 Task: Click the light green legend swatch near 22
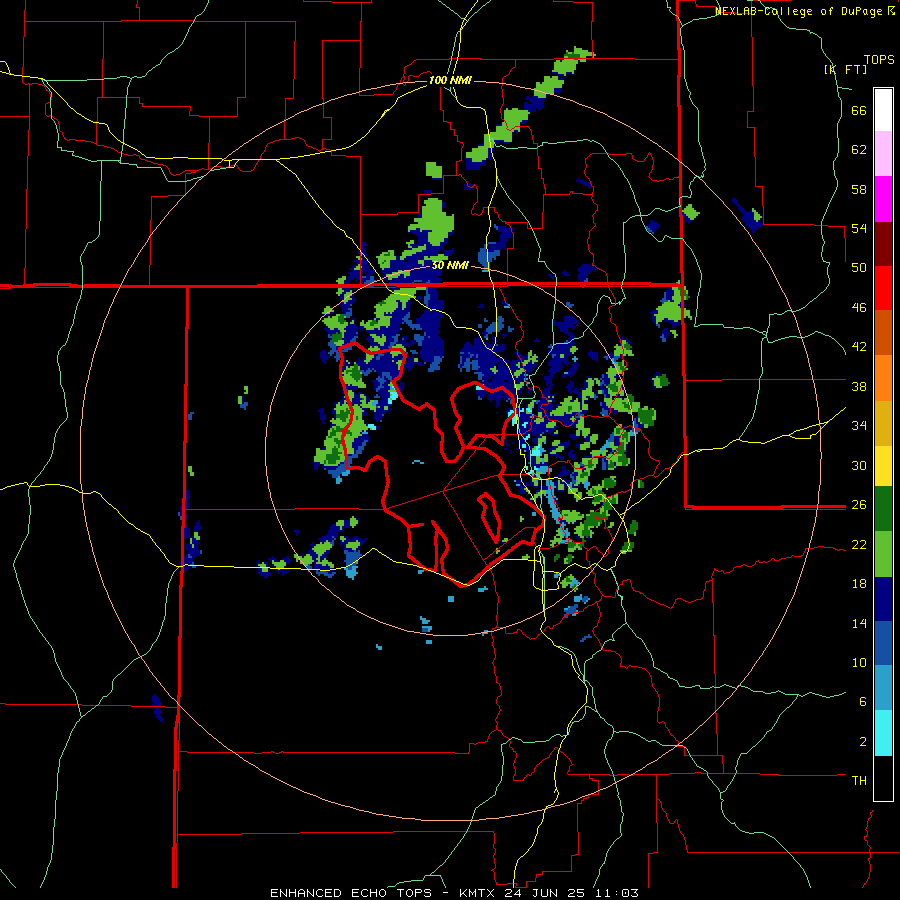[883, 554]
